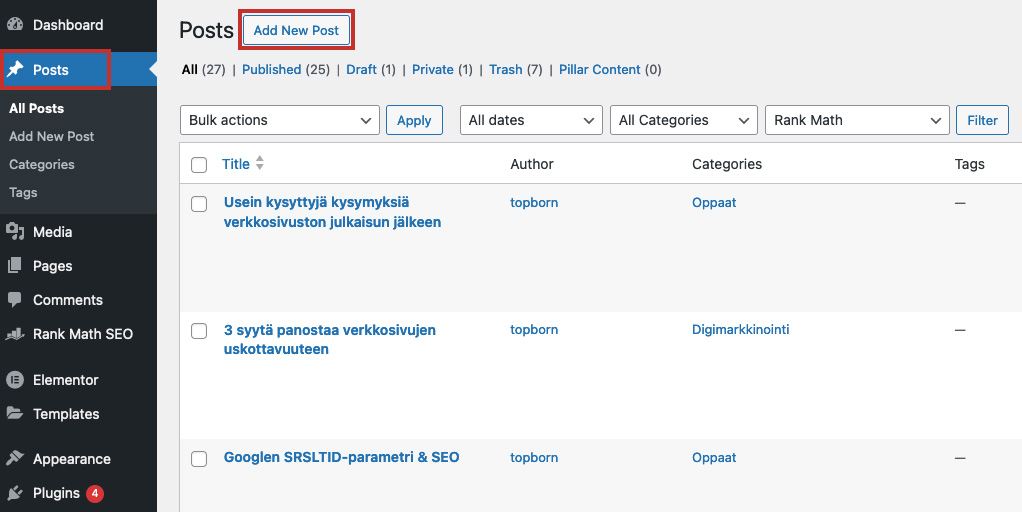The height and width of the screenshot is (512, 1022).
Task: Click the Comments speech bubble icon
Action: tap(15, 300)
